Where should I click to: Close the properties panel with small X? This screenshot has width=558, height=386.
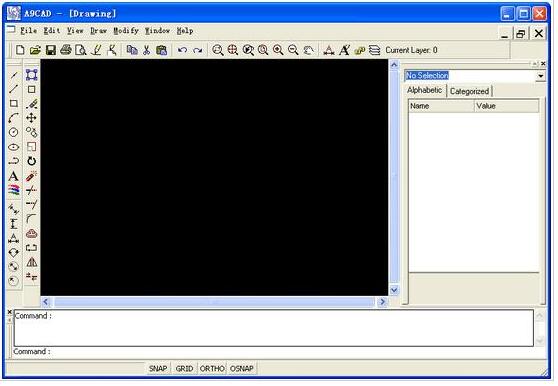coord(543,64)
